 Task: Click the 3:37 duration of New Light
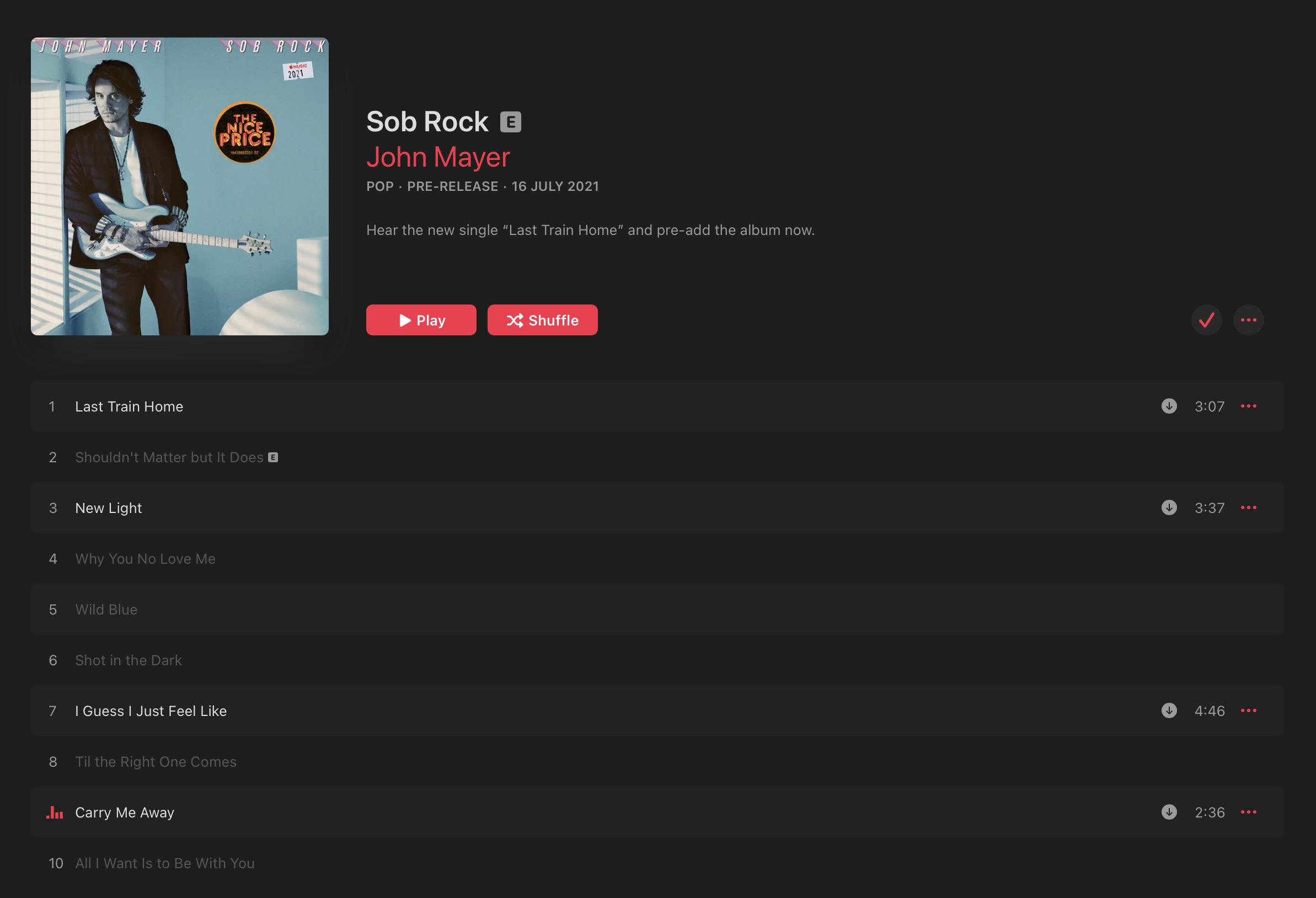pos(1210,507)
